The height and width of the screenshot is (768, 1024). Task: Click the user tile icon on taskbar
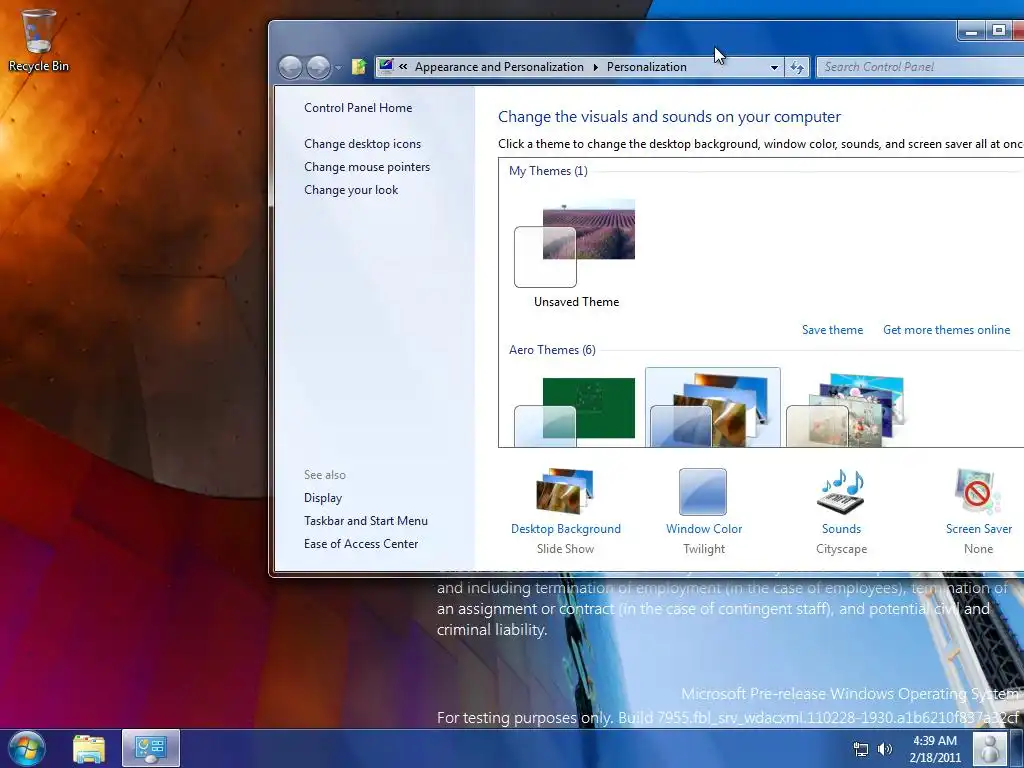pyautogui.click(x=989, y=749)
